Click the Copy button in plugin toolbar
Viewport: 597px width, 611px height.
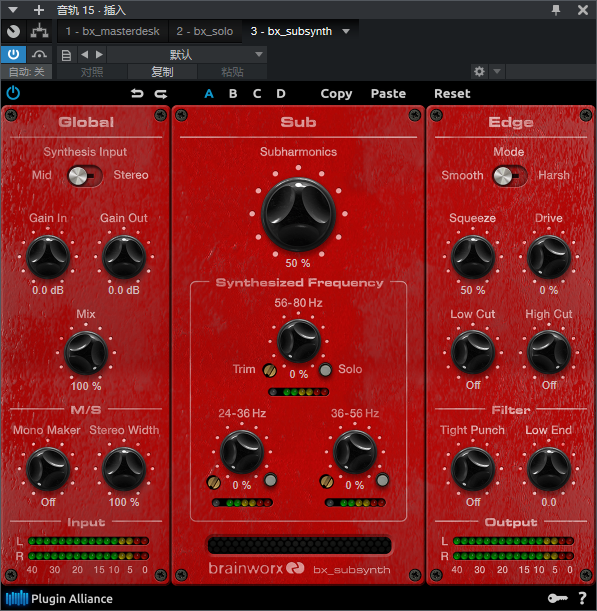[x=336, y=94]
